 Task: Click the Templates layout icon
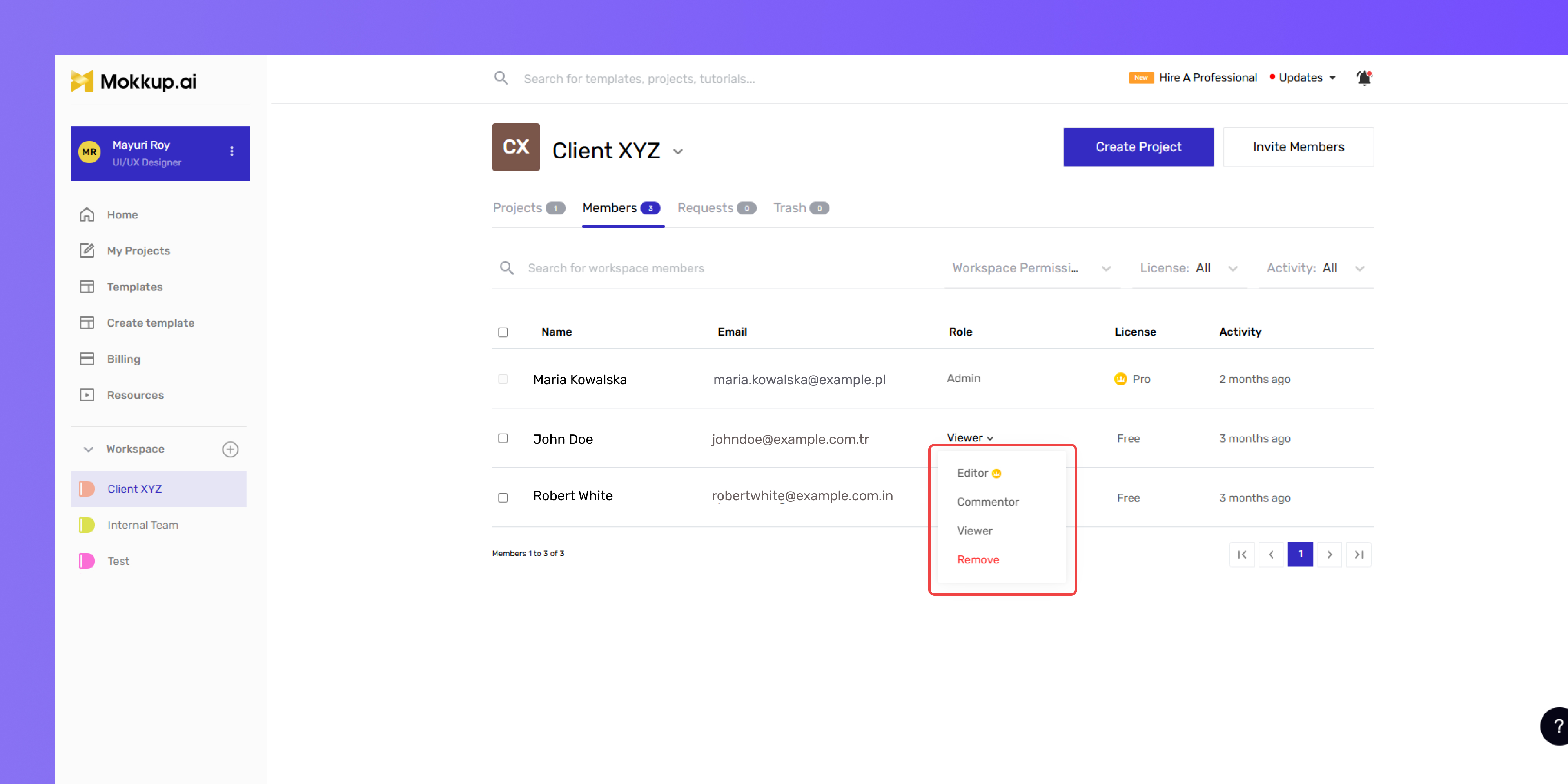pos(87,287)
